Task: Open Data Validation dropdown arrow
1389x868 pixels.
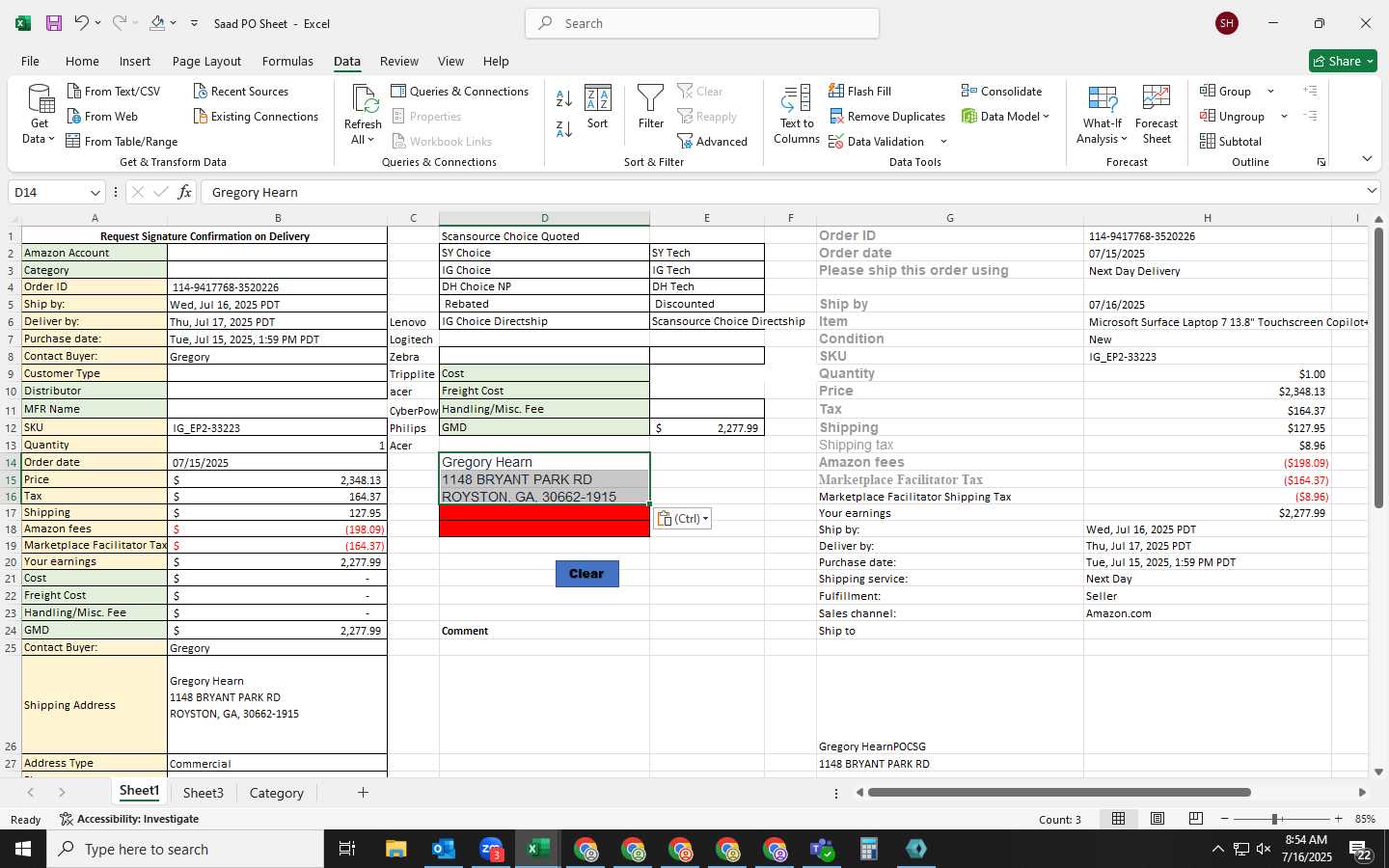Action: [943, 142]
